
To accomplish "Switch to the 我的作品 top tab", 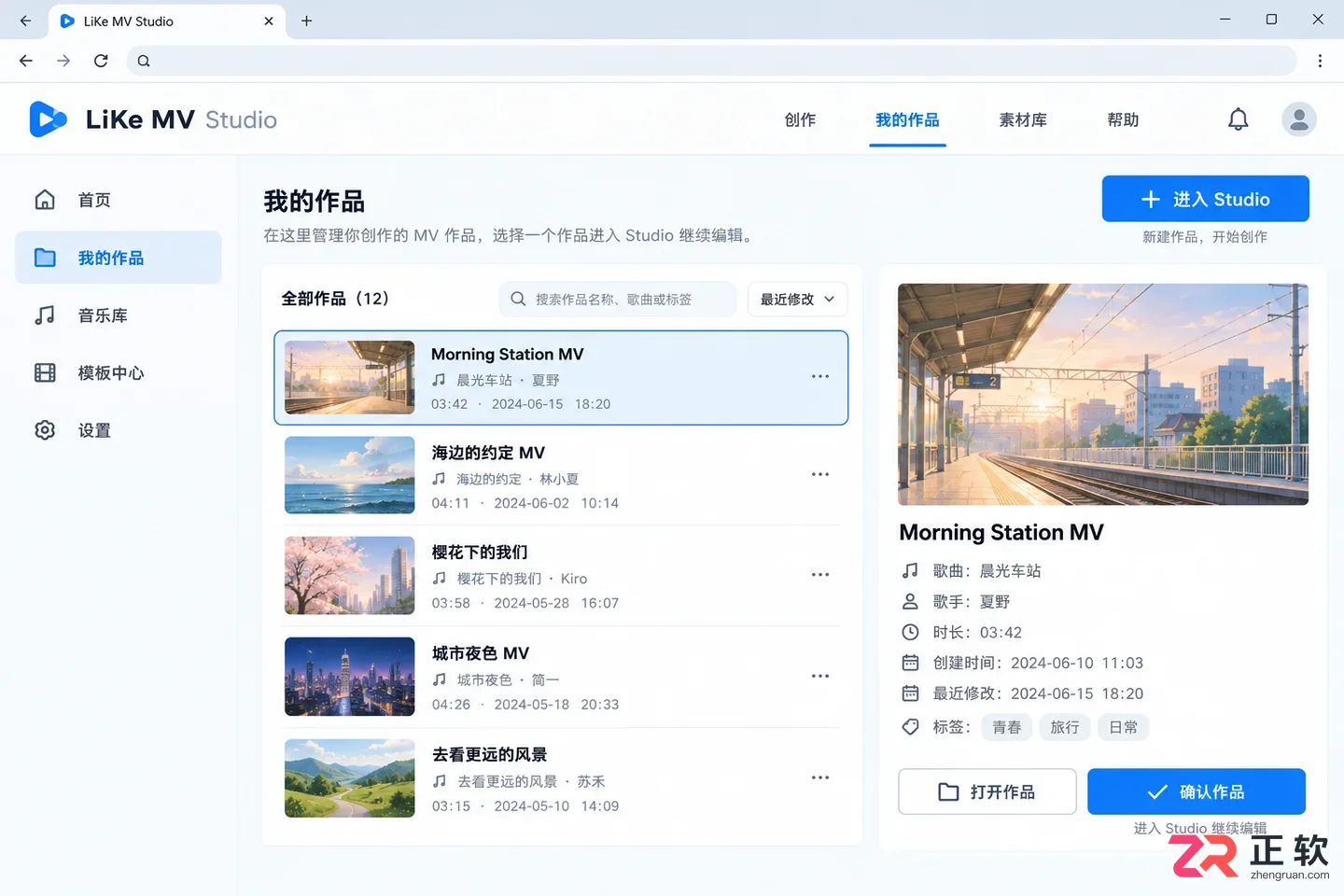I will [x=907, y=119].
